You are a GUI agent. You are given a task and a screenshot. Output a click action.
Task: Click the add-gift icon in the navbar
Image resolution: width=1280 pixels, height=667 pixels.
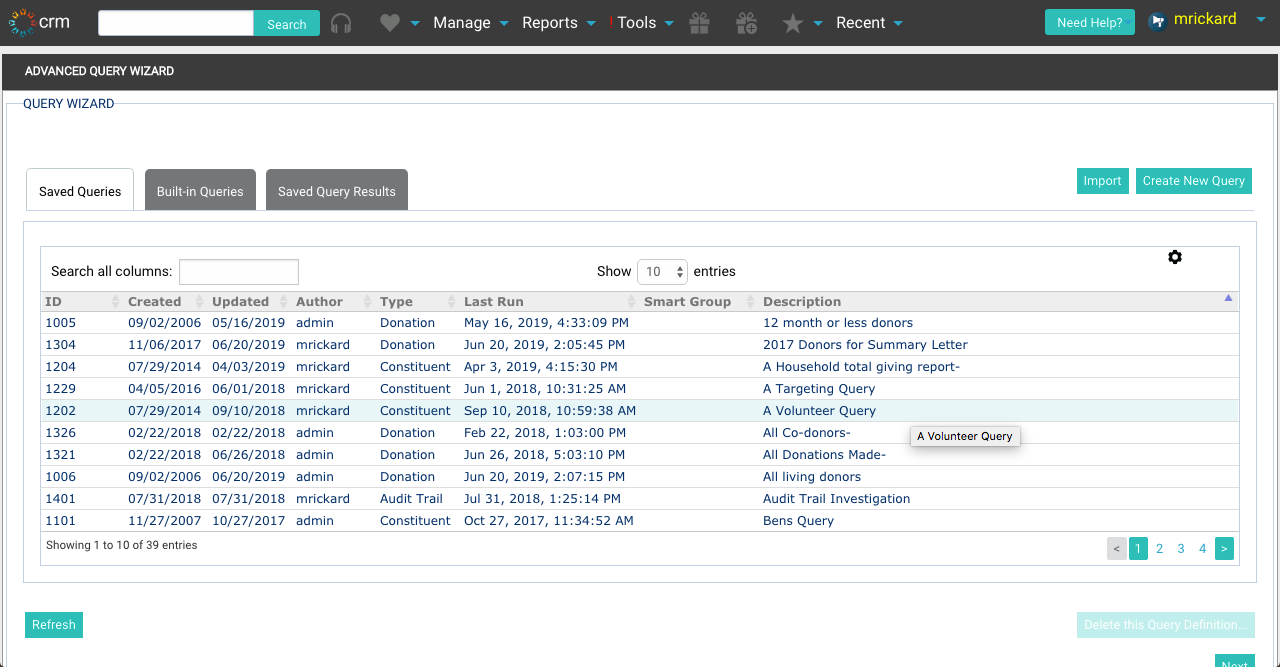[x=746, y=22]
